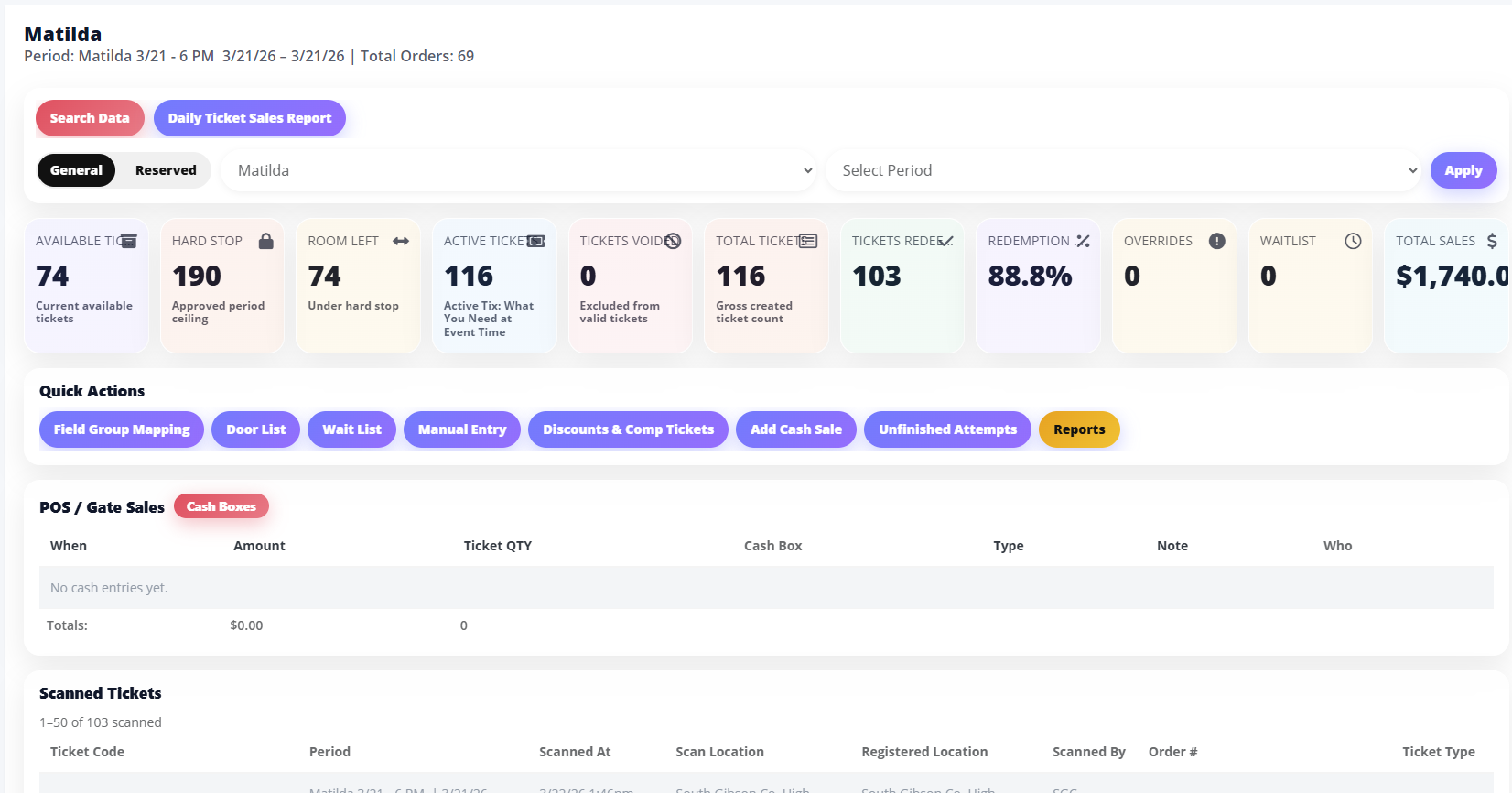Click the 'Scanned Tickets' heading
1512x793 pixels.
pos(101,693)
